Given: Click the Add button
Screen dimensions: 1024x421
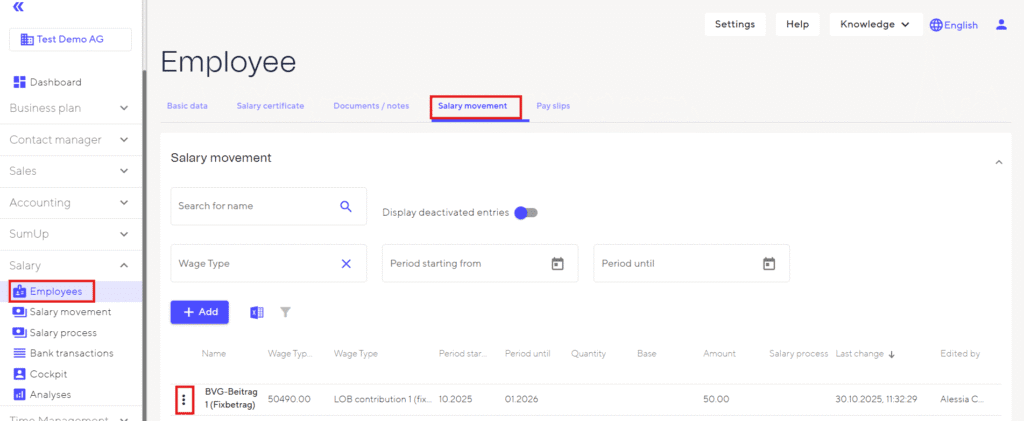Looking at the screenshot, I should (x=199, y=312).
